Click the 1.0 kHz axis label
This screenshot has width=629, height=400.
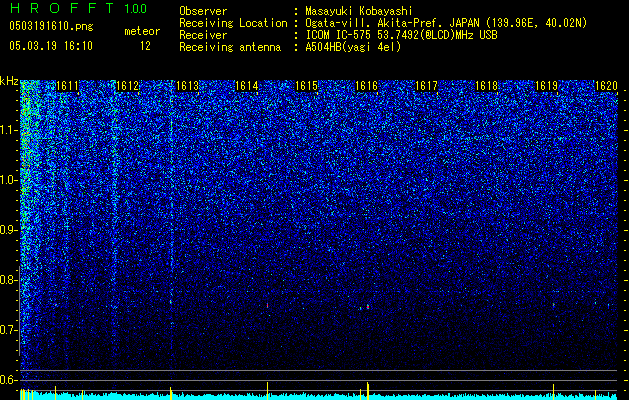coord(8,180)
